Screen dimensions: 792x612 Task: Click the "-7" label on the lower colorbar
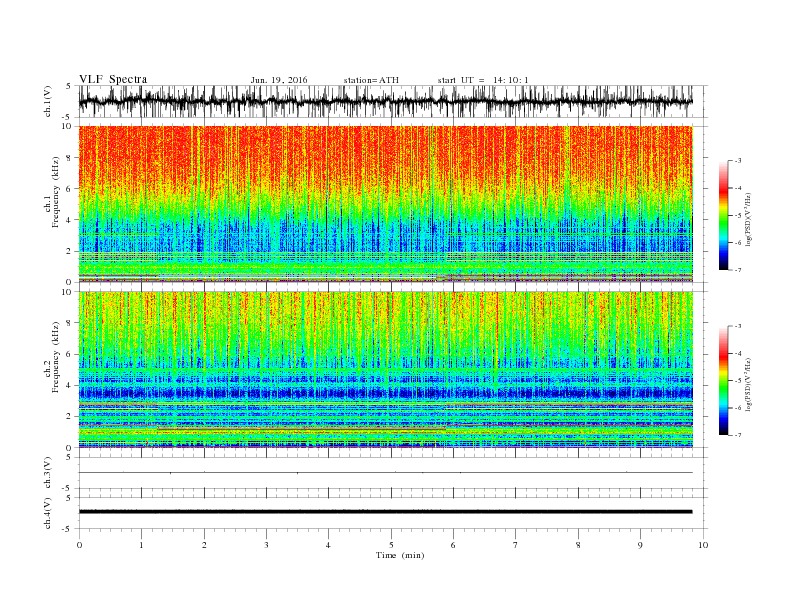point(738,435)
